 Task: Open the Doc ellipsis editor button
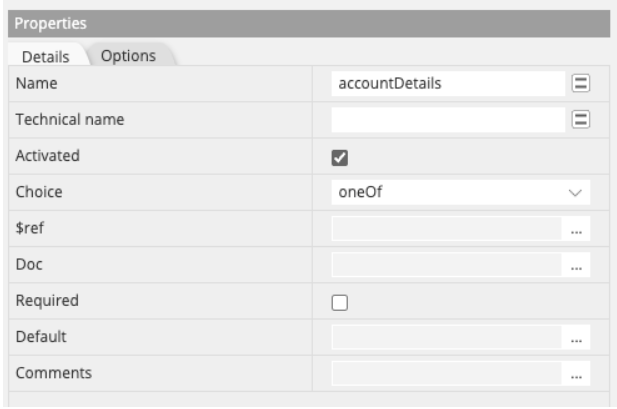click(x=576, y=265)
